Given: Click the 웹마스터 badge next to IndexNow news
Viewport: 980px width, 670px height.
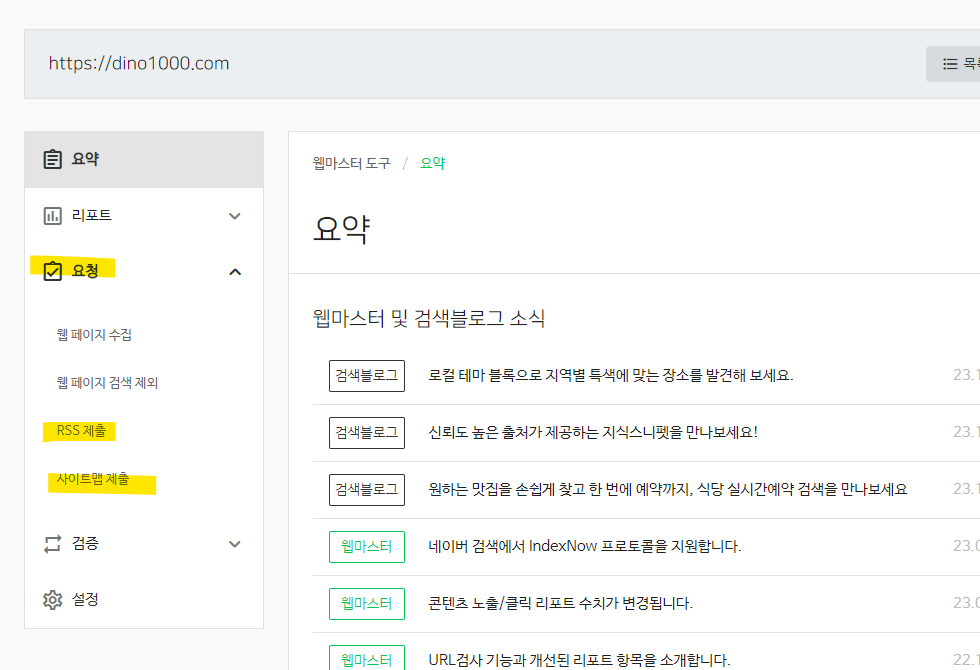Looking at the screenshot, I should 366,546.
